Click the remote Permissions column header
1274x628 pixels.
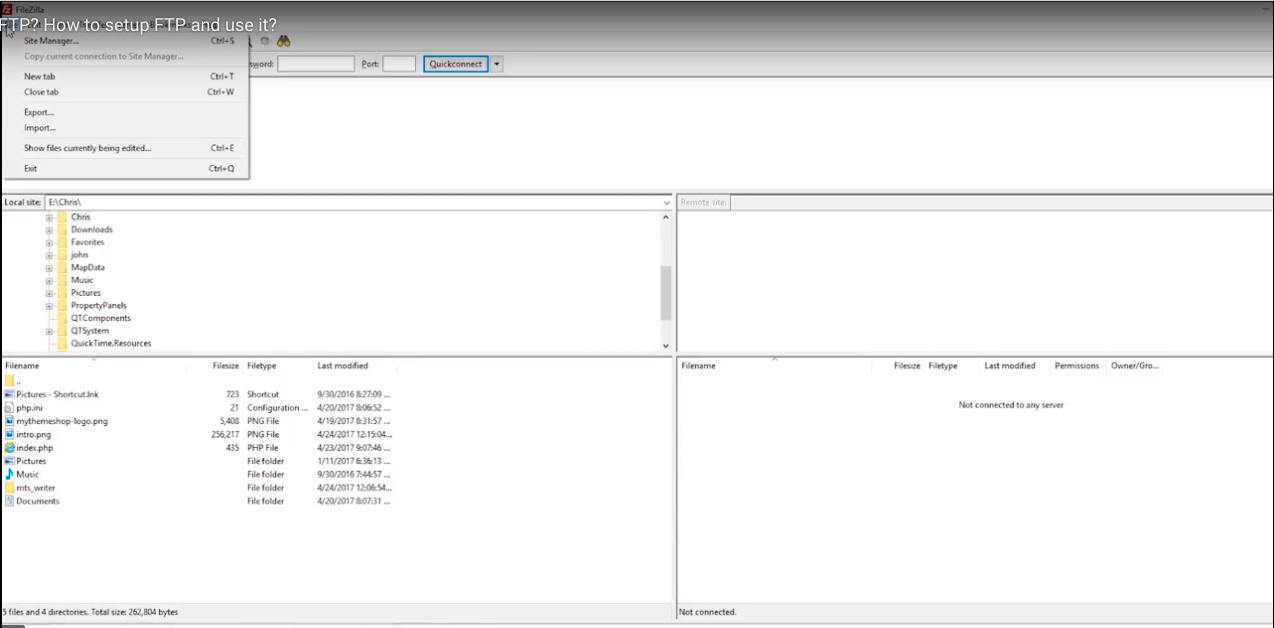[1077, 366]
